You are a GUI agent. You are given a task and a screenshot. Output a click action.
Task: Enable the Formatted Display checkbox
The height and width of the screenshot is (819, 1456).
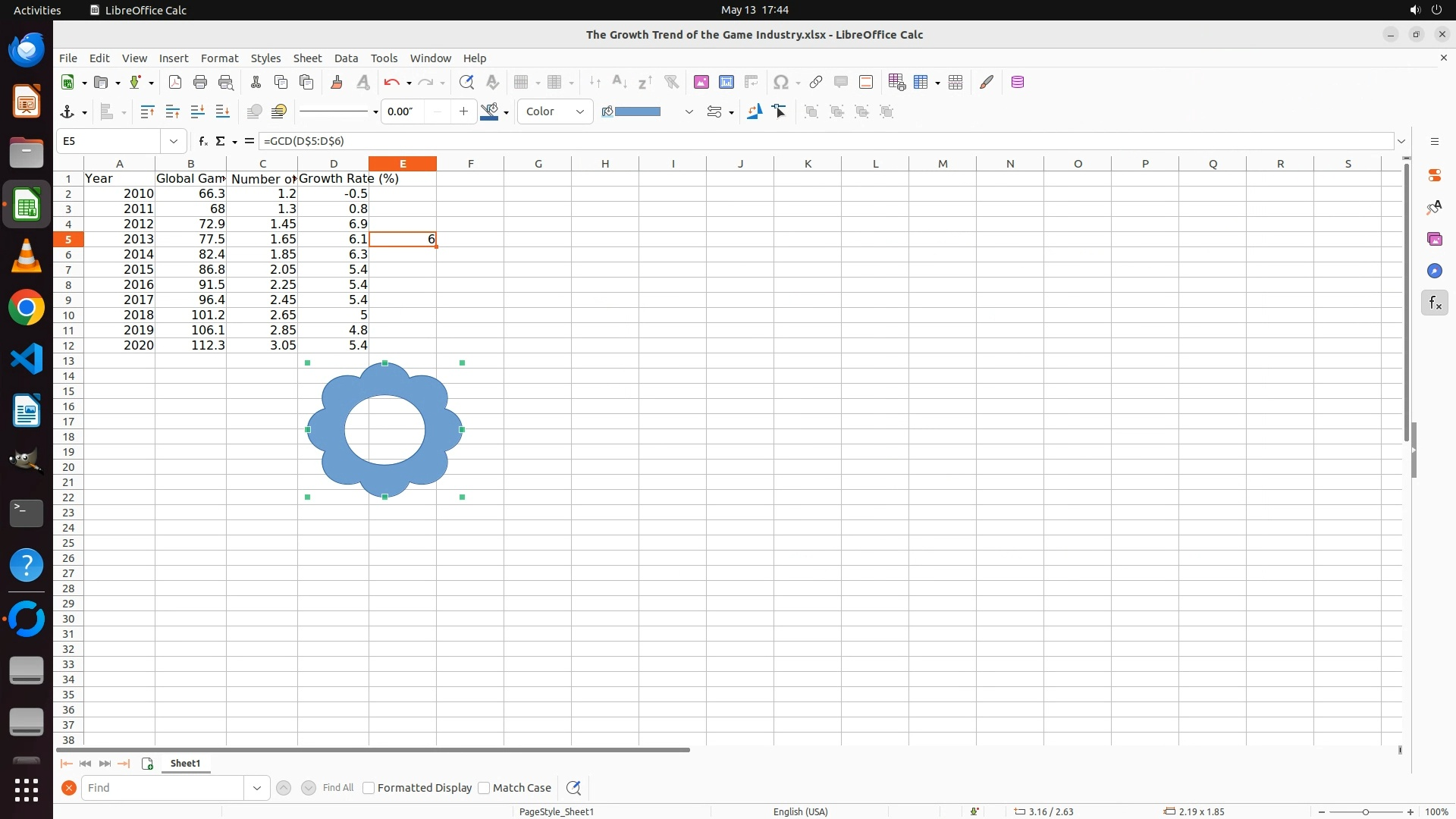point(369,788)
